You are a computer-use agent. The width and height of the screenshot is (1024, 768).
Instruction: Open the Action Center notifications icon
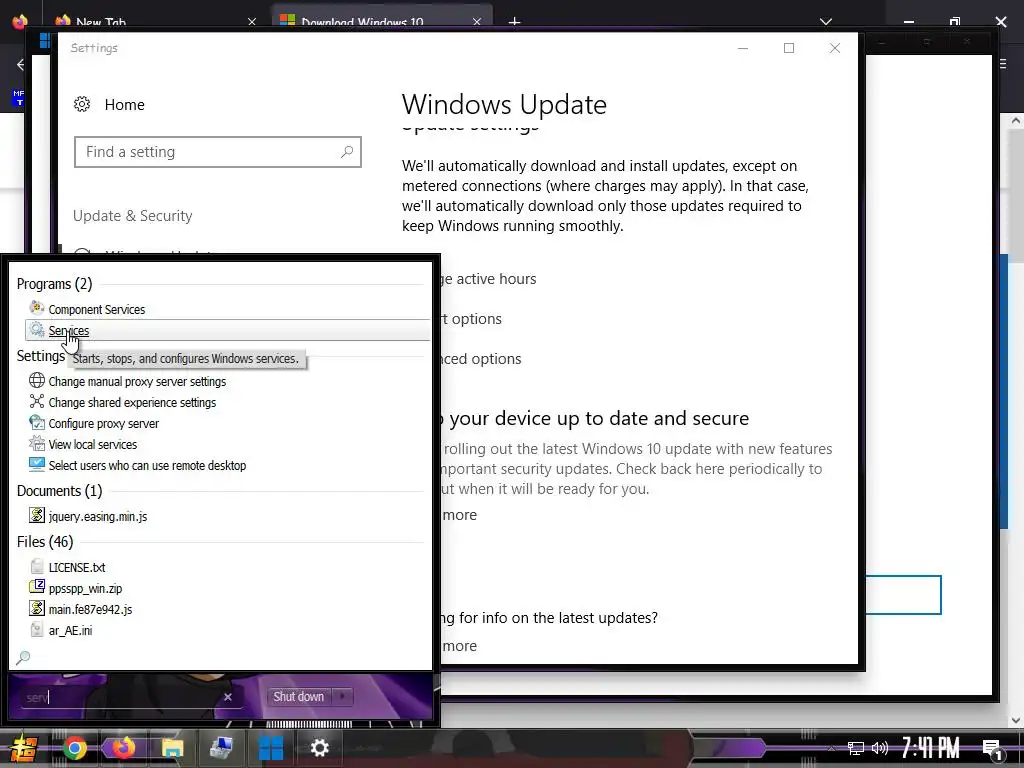coord(993,748)
